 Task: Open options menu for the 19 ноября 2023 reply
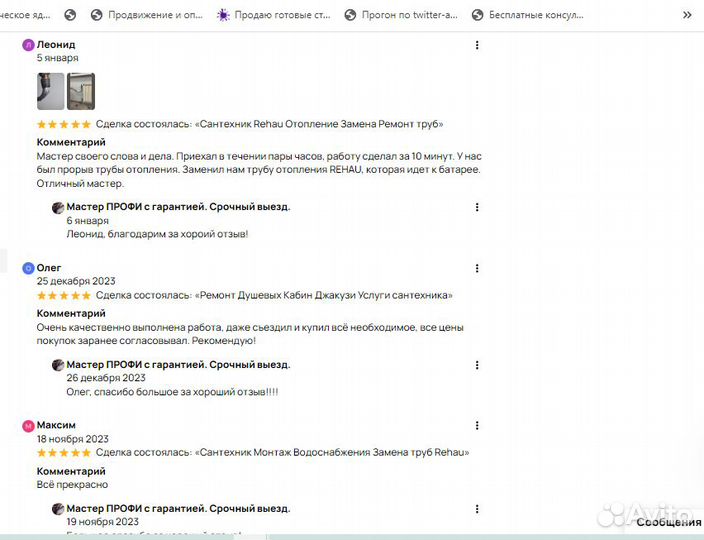pyautogui.click(x=477, y=509)
